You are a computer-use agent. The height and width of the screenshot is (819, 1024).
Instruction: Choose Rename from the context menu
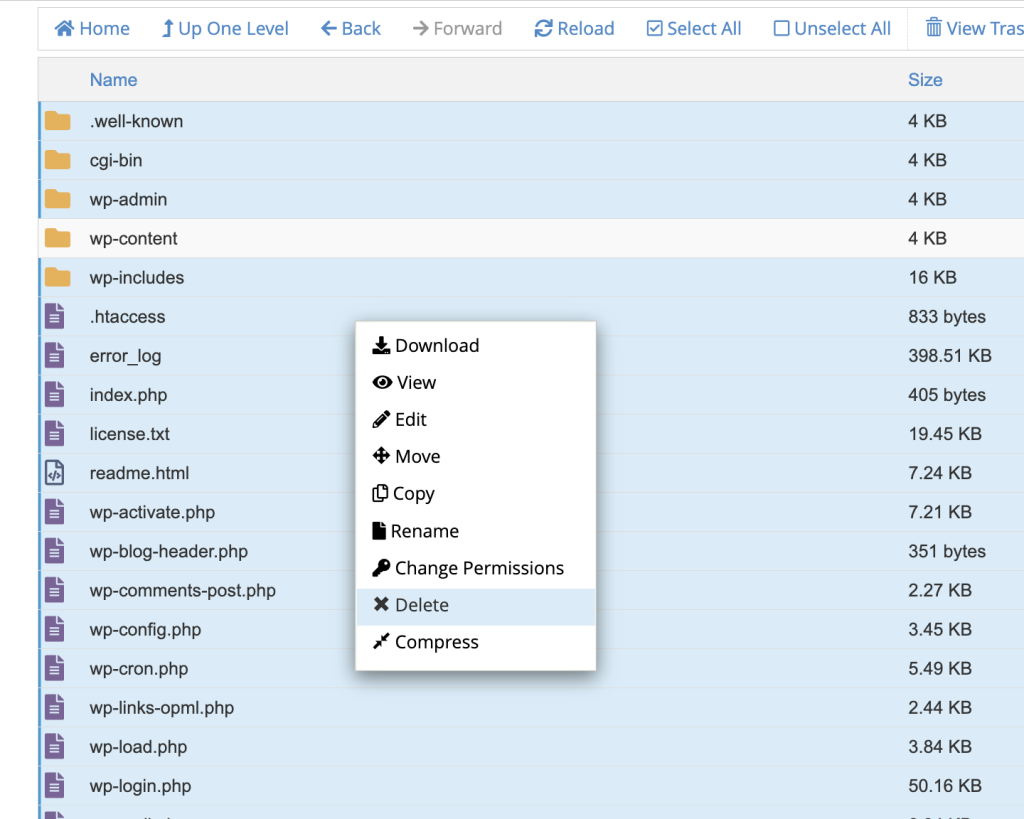pyautogui.click(x=415, y=531)
